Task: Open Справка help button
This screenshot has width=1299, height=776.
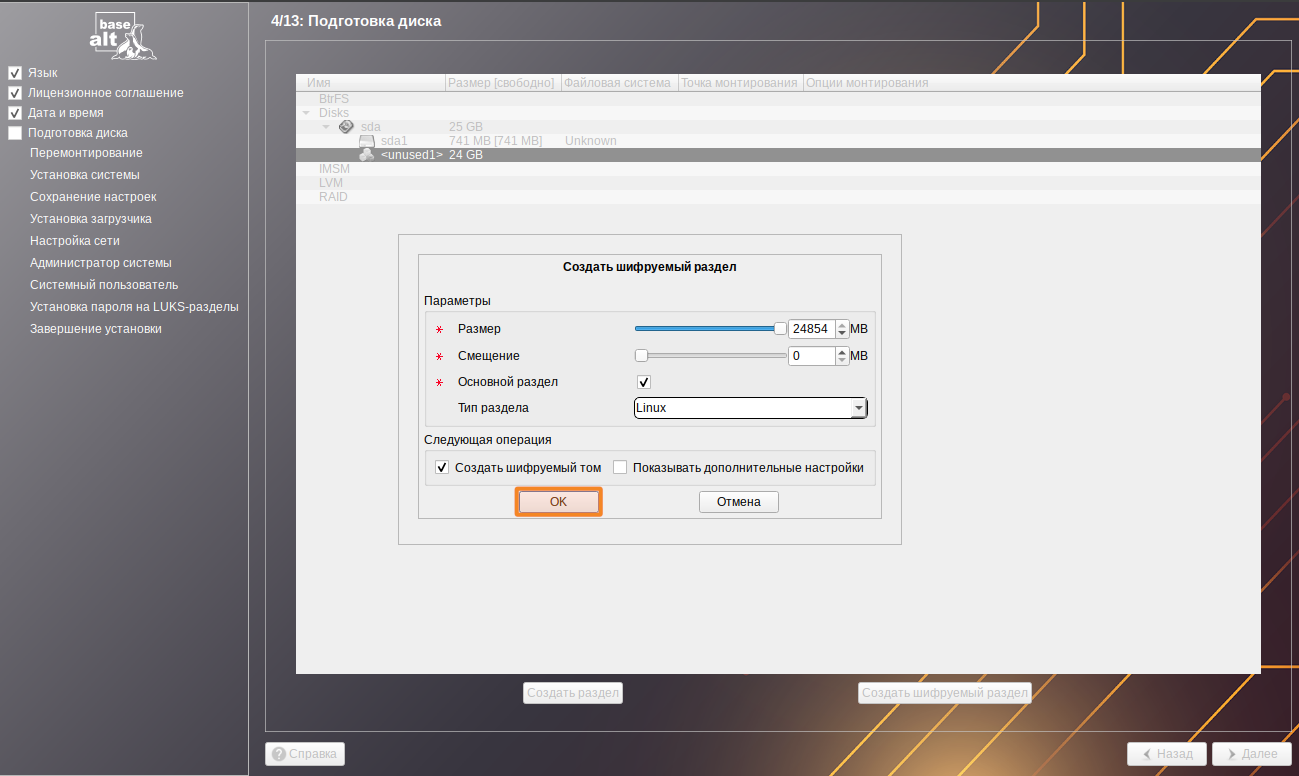Action: tap(305, 754)
